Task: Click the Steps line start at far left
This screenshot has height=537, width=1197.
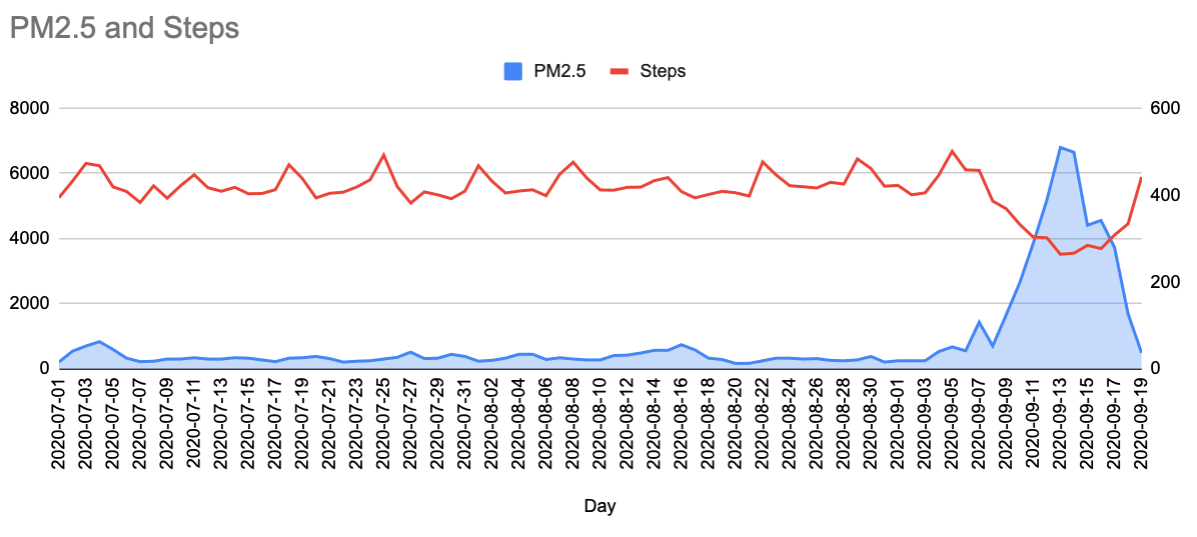Action: pyautogui.click(x=59, y=197)
